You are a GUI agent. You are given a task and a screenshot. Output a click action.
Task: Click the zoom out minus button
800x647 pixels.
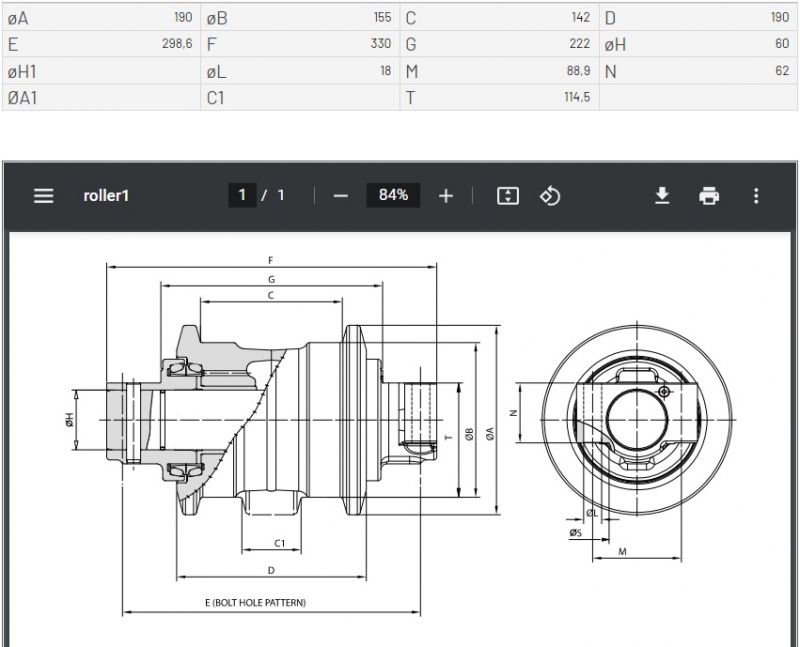[340, 196]
